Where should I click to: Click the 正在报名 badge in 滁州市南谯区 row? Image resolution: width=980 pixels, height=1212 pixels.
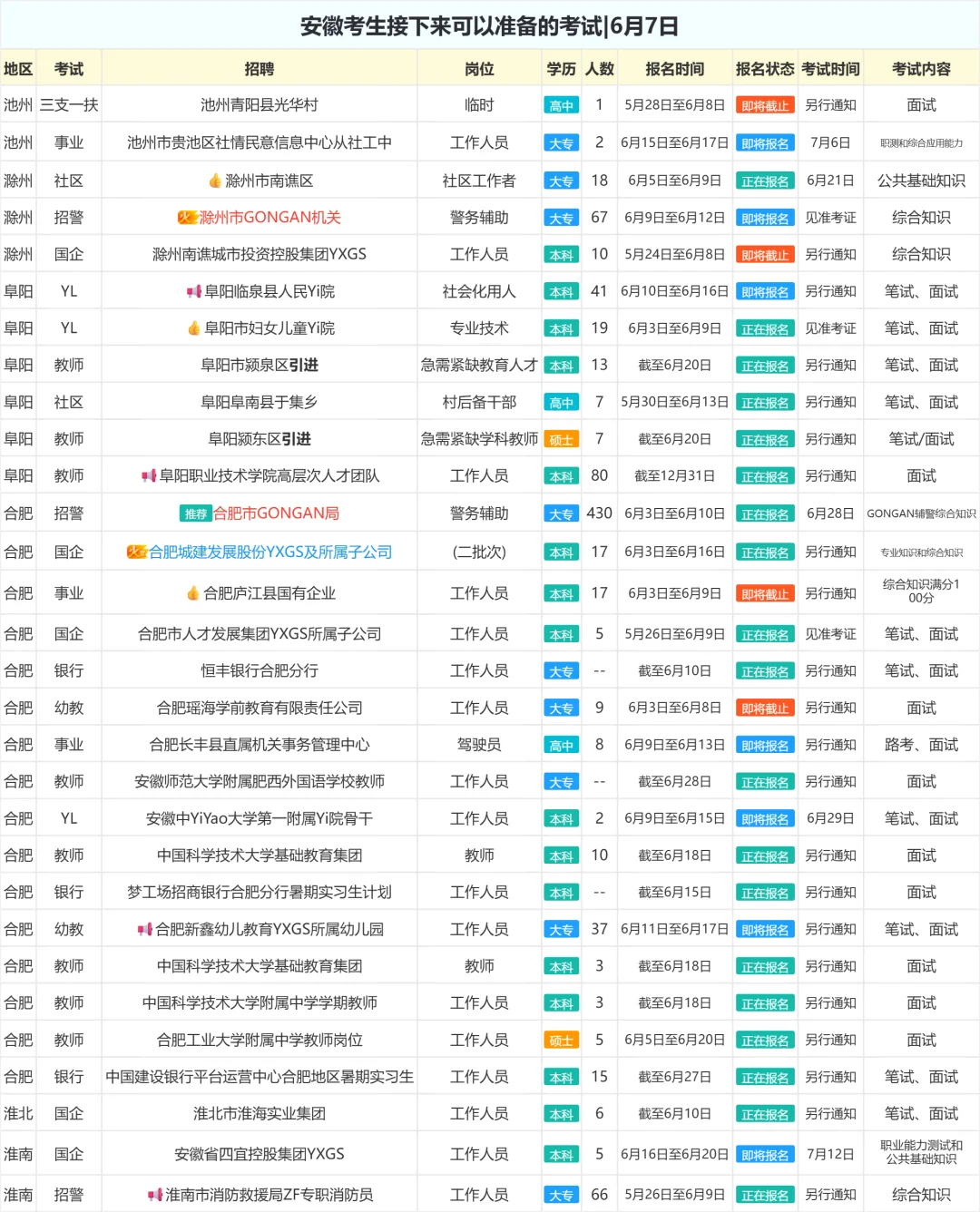click(x=765, y=181)
